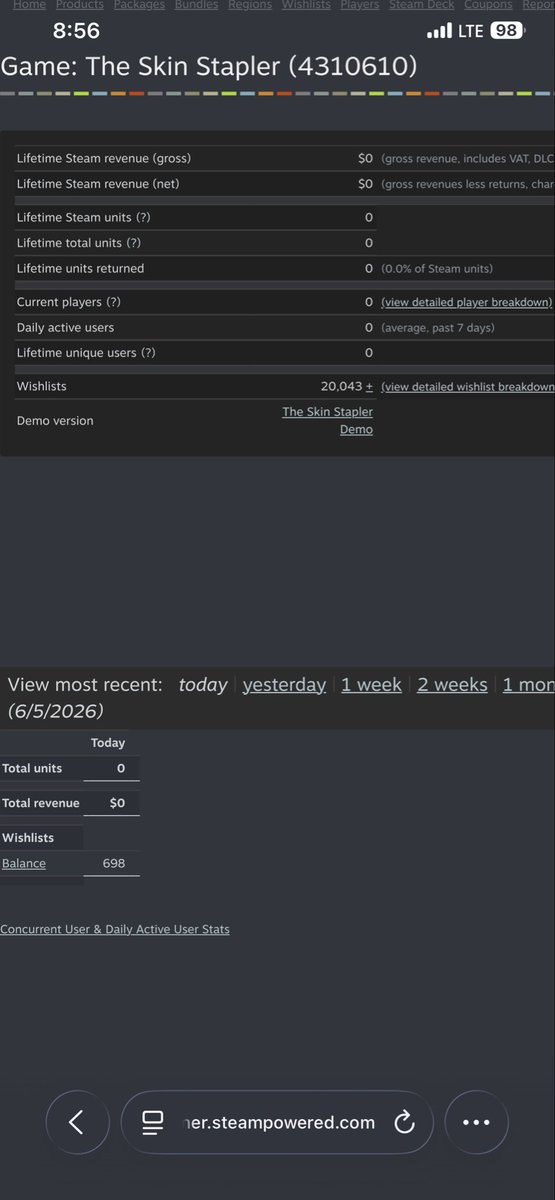The image size is (555, 1200).
Task: Select the game title The Skin Stapler heading
Action: pos(209,68)
